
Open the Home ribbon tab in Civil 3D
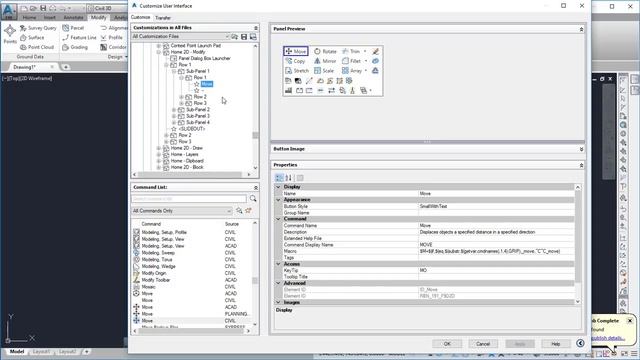(29, 18)
